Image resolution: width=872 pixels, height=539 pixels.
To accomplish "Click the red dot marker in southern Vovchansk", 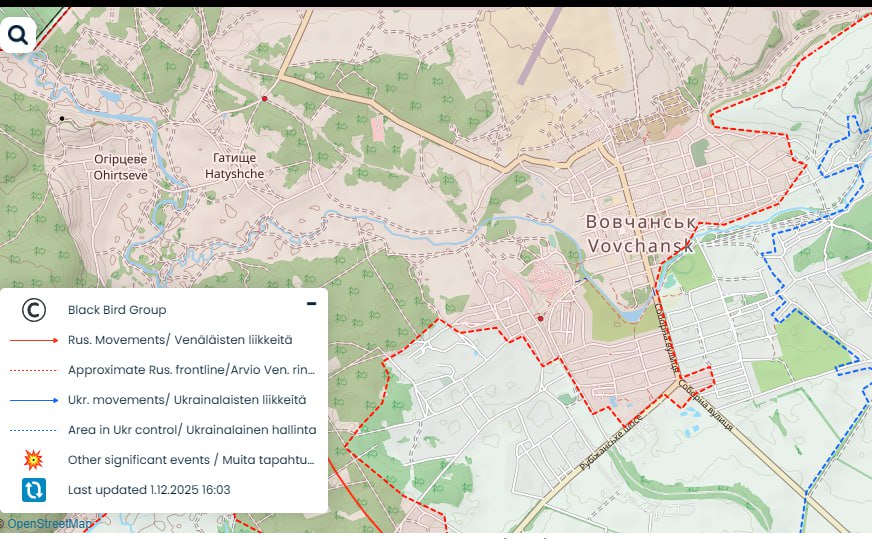I will tap(540, 319).
